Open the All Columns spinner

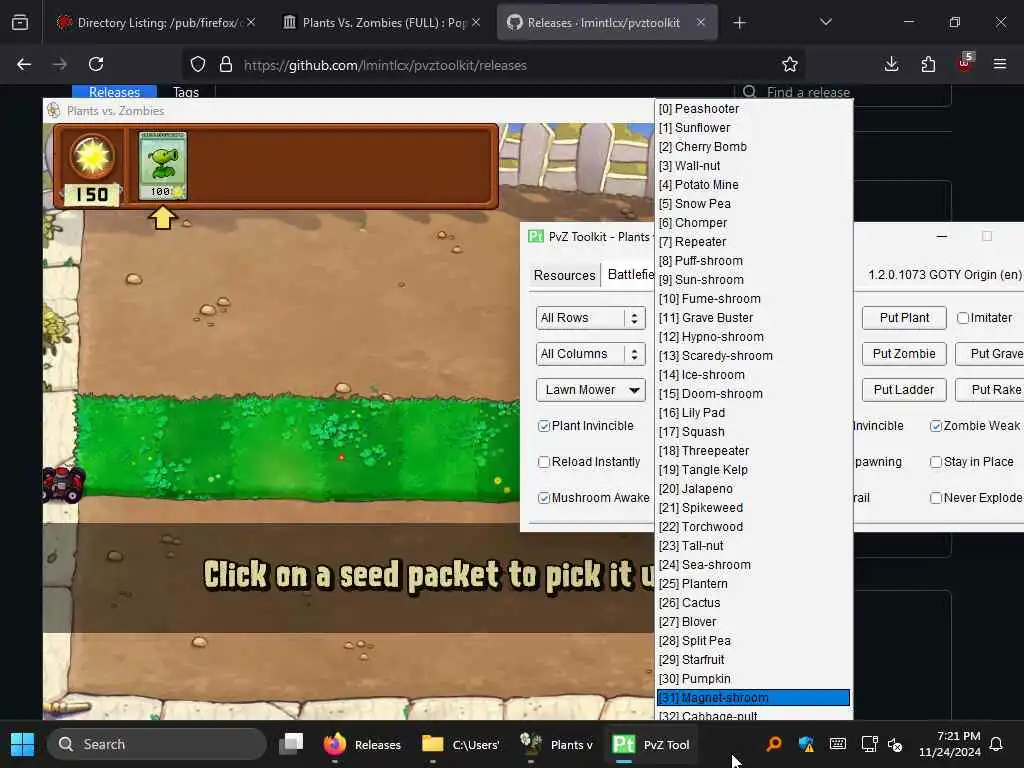590,354
